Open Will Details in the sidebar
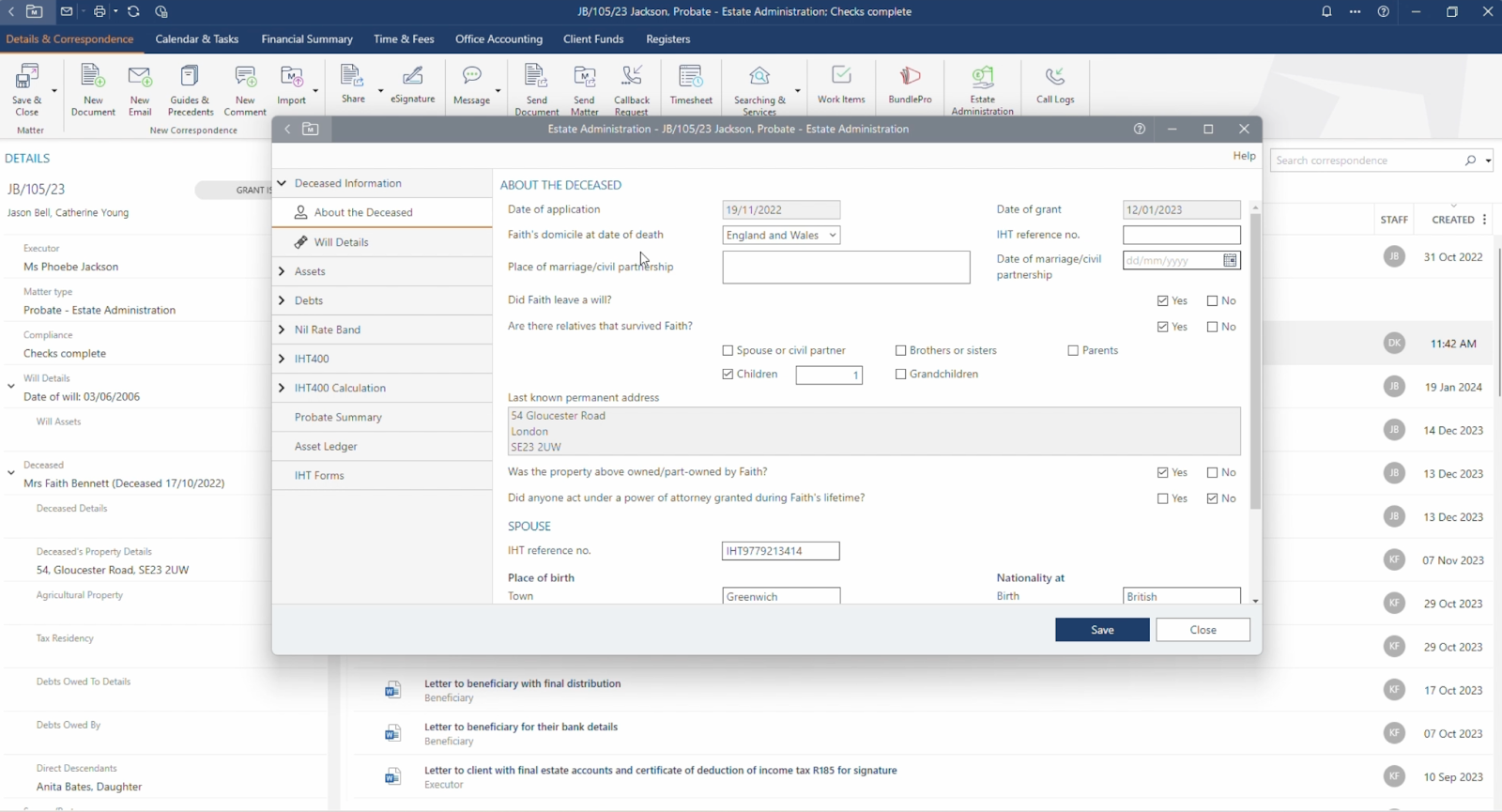 (382, 242)
